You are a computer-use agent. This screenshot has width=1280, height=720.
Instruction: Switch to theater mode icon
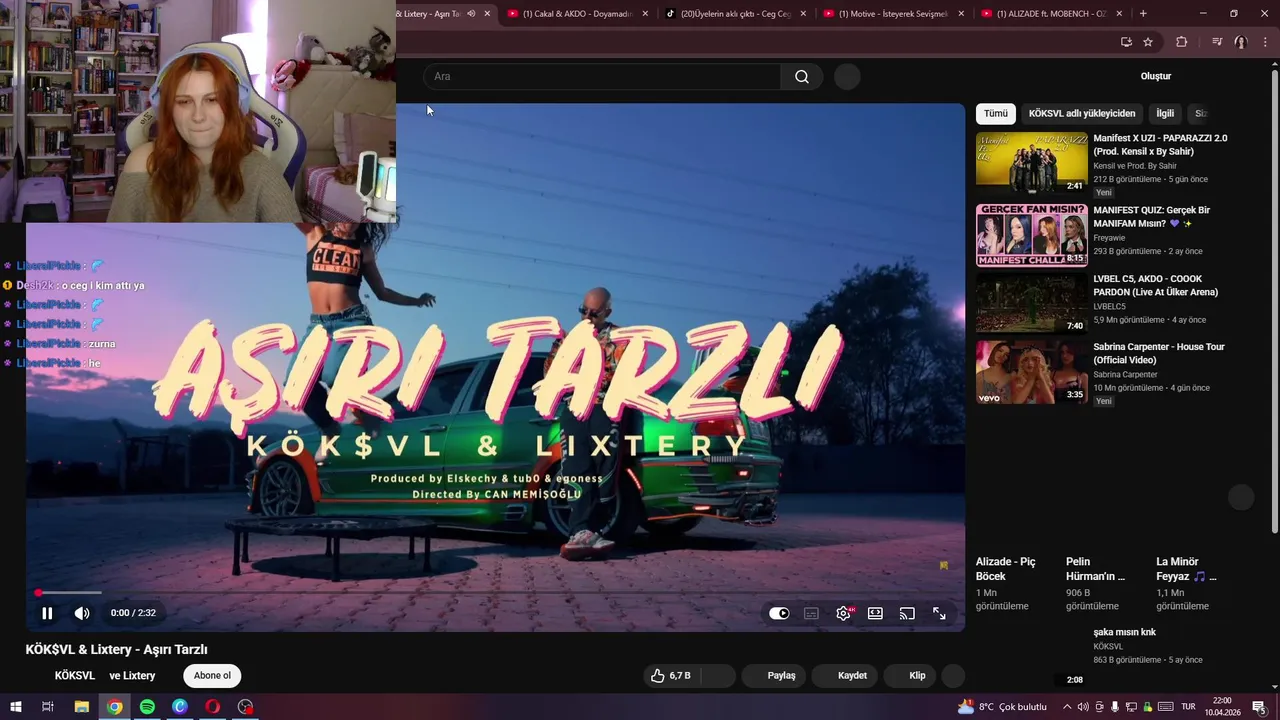coord(875,613)
